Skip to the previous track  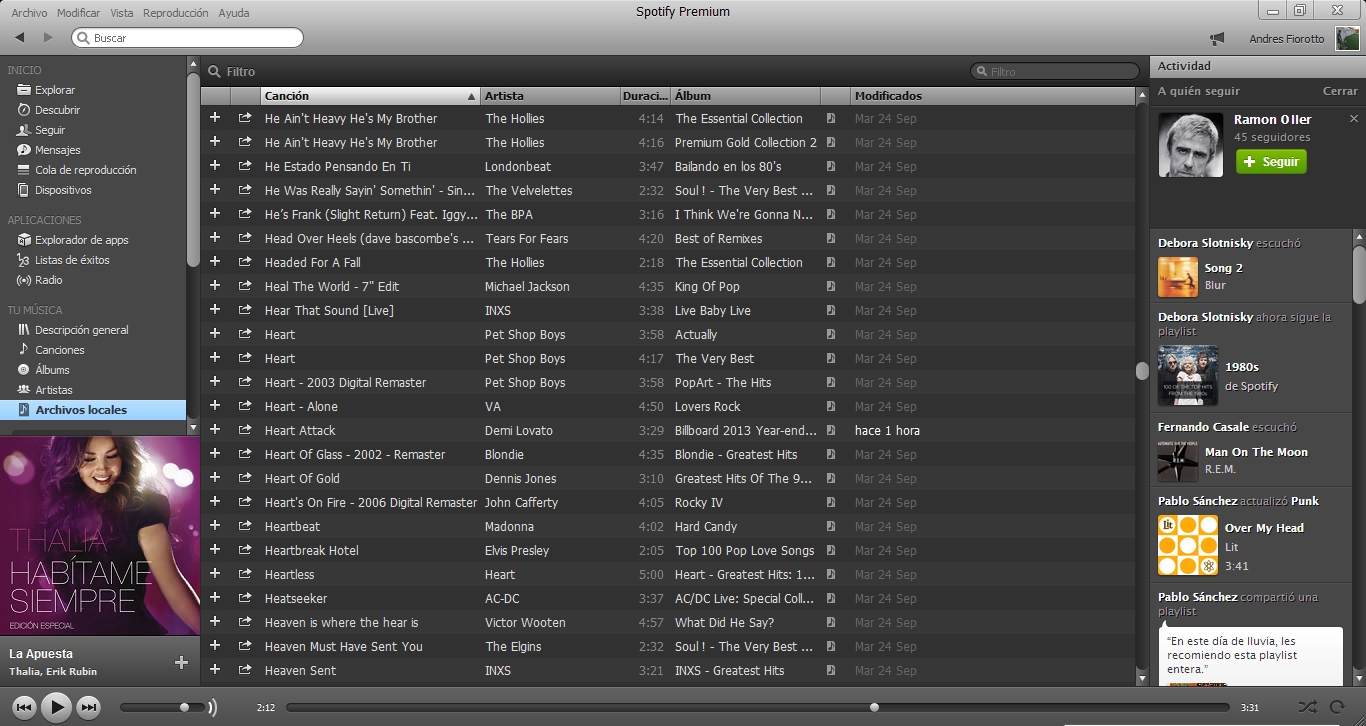25,707
